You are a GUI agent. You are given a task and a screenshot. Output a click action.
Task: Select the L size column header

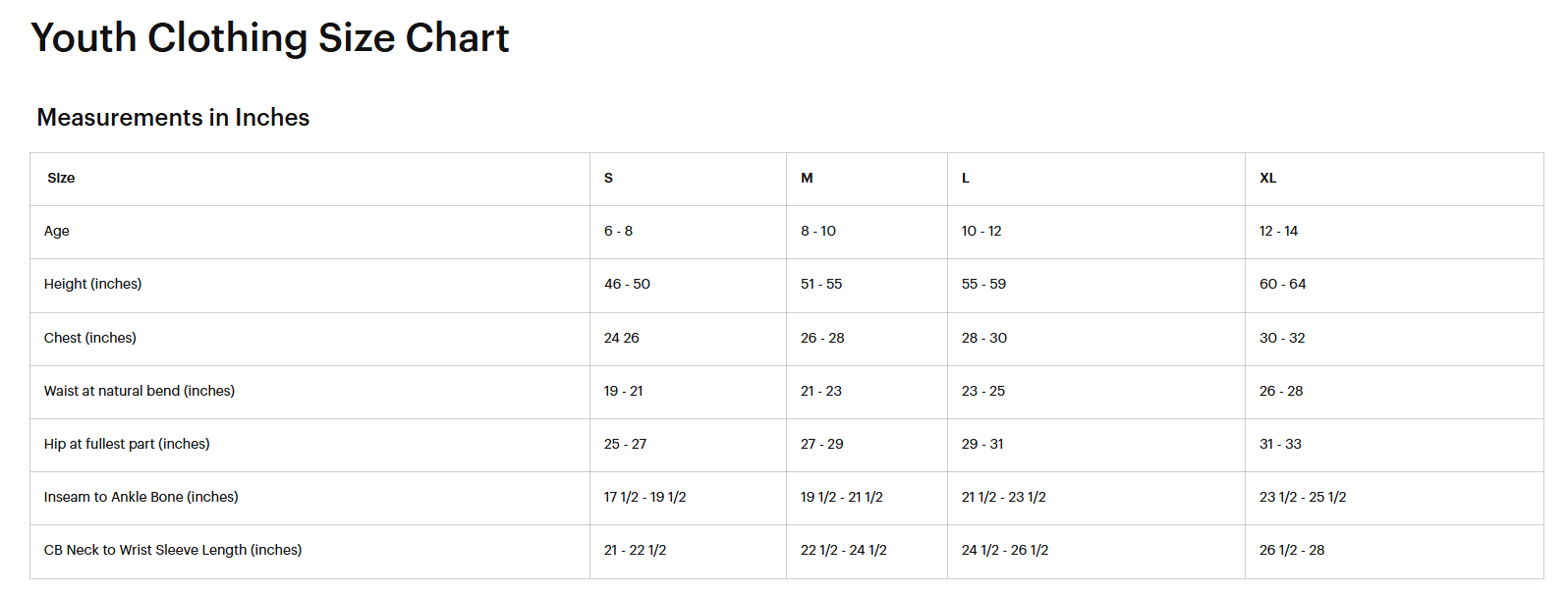pos(966,178)
